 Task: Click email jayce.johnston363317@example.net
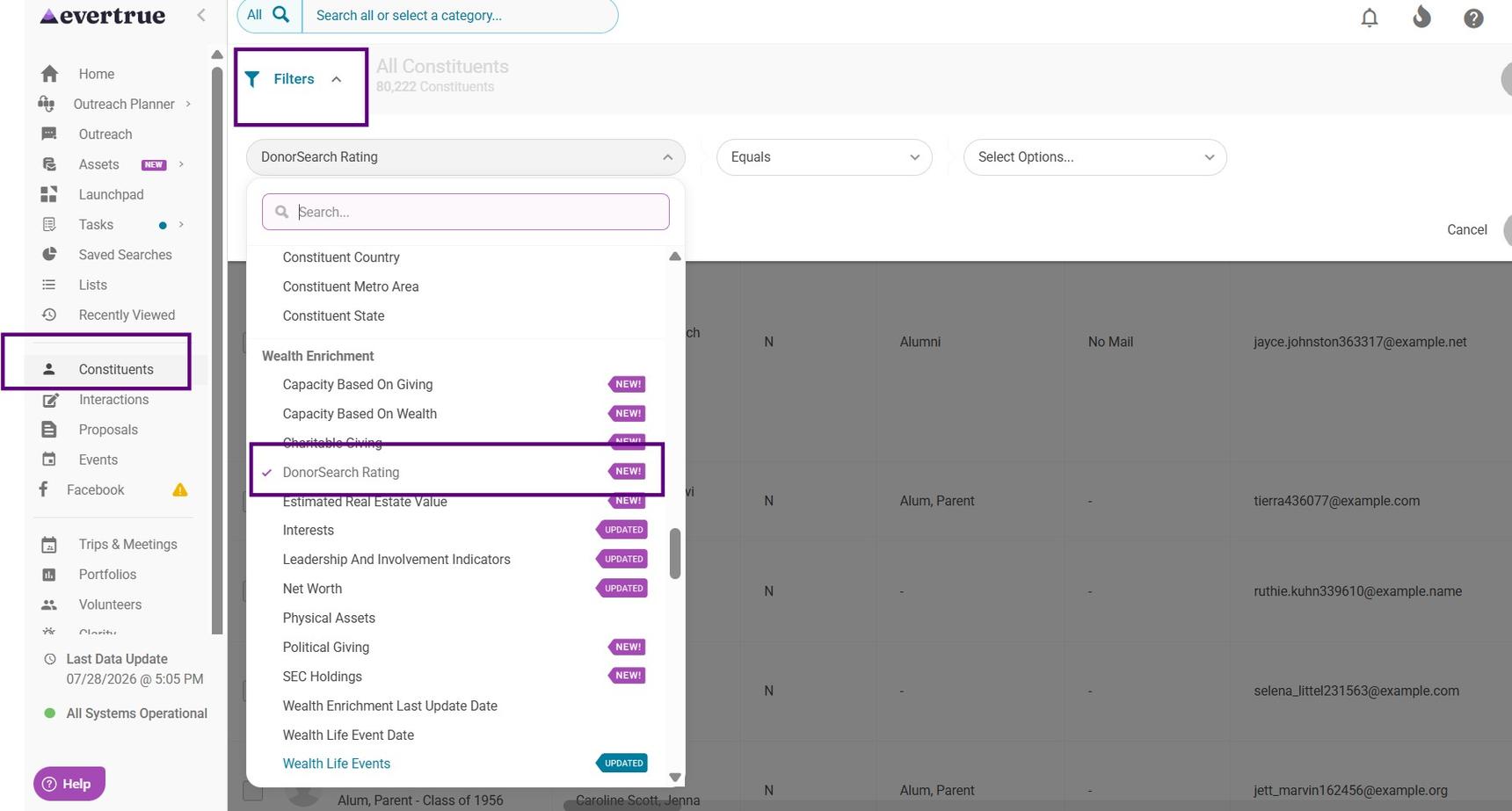tap(1360, 342)
